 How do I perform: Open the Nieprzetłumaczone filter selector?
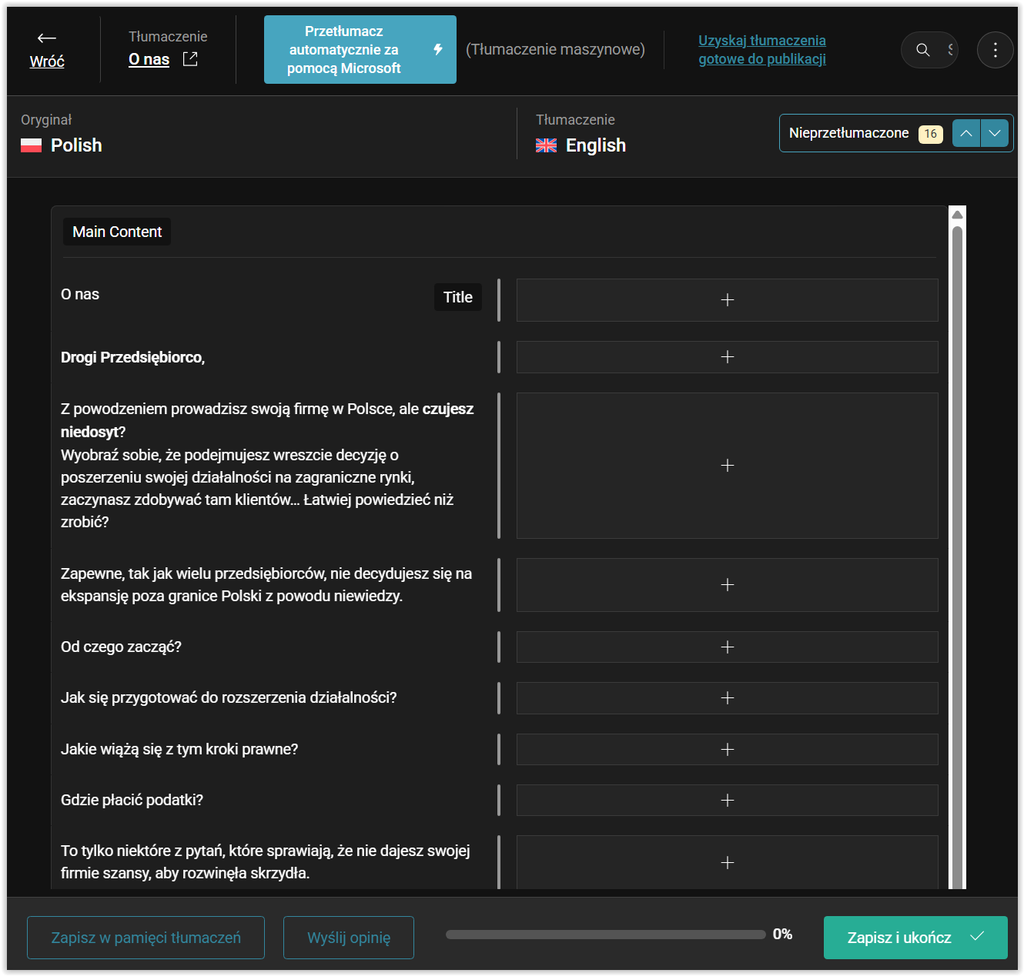click(864, 133)
